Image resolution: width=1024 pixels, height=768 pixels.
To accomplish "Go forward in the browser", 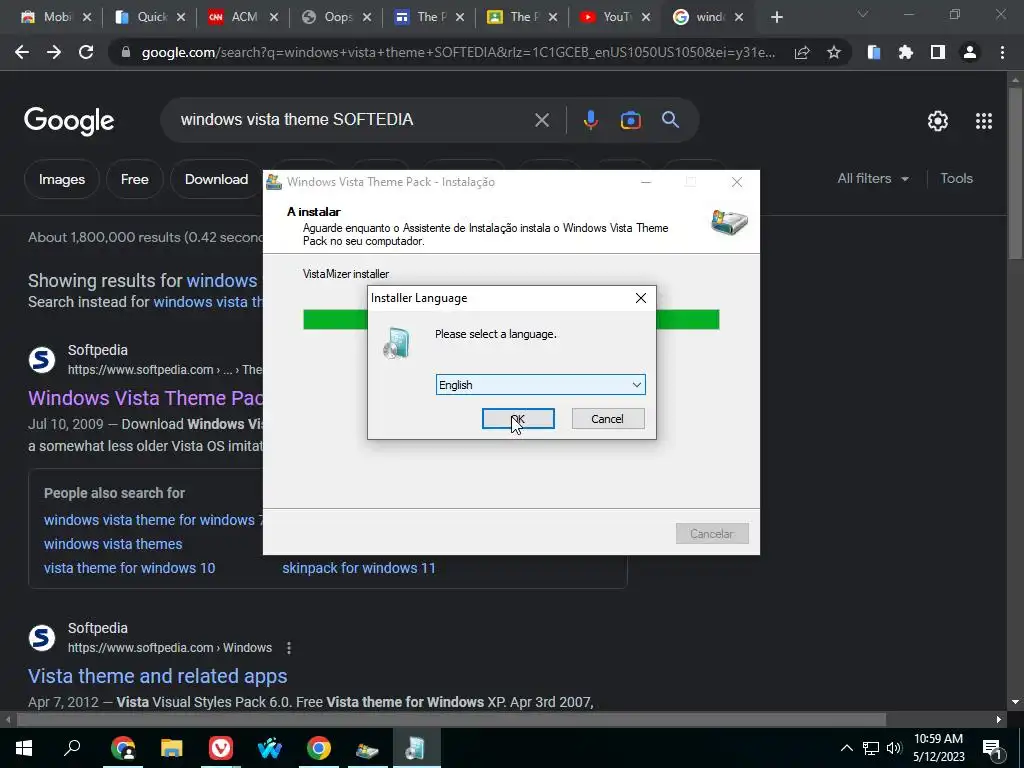I will (54, 52).
